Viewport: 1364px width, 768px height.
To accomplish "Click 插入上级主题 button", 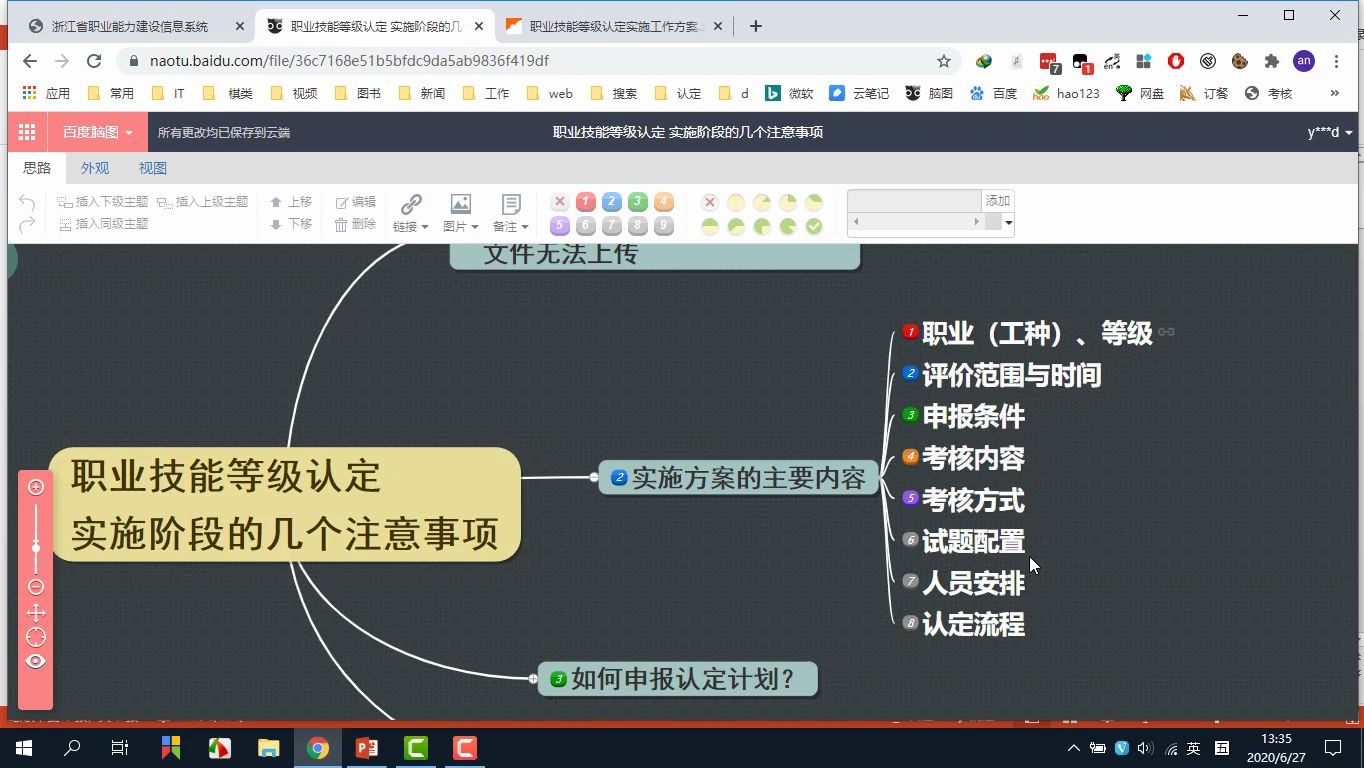I will pos(203,202).
